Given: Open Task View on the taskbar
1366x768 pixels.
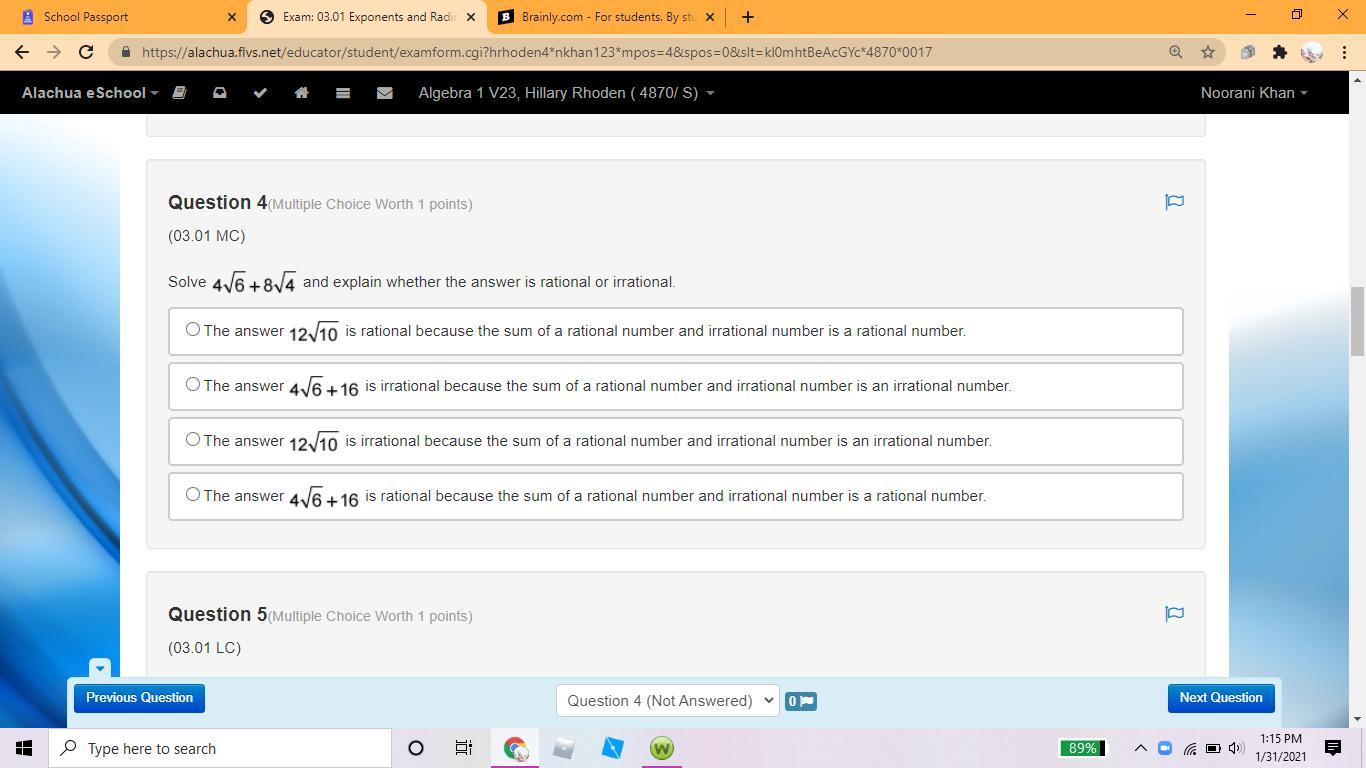Looking at the screenshot, I should pos(464,748).
